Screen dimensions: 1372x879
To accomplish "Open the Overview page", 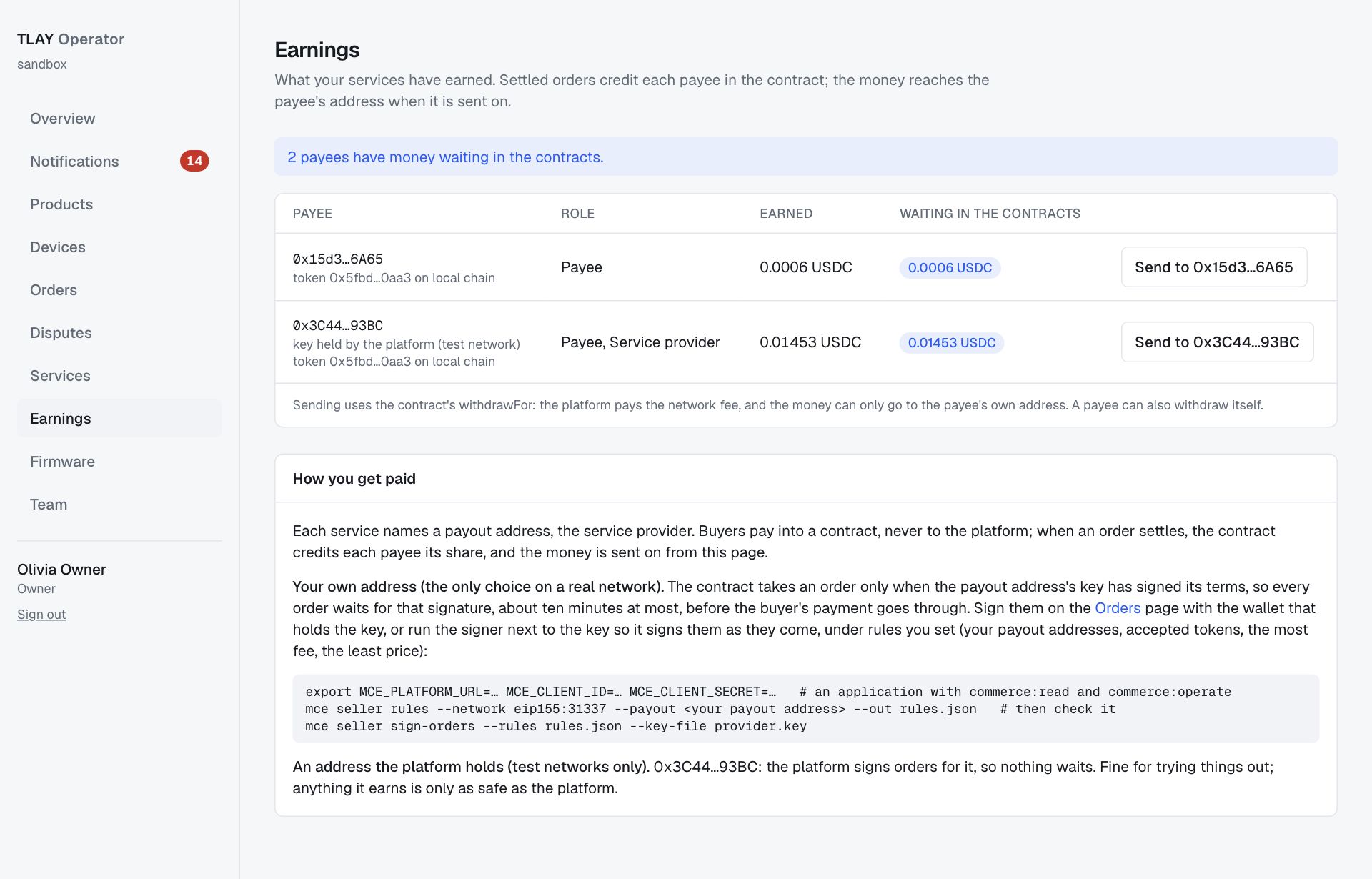I will (x=119, y=119).
